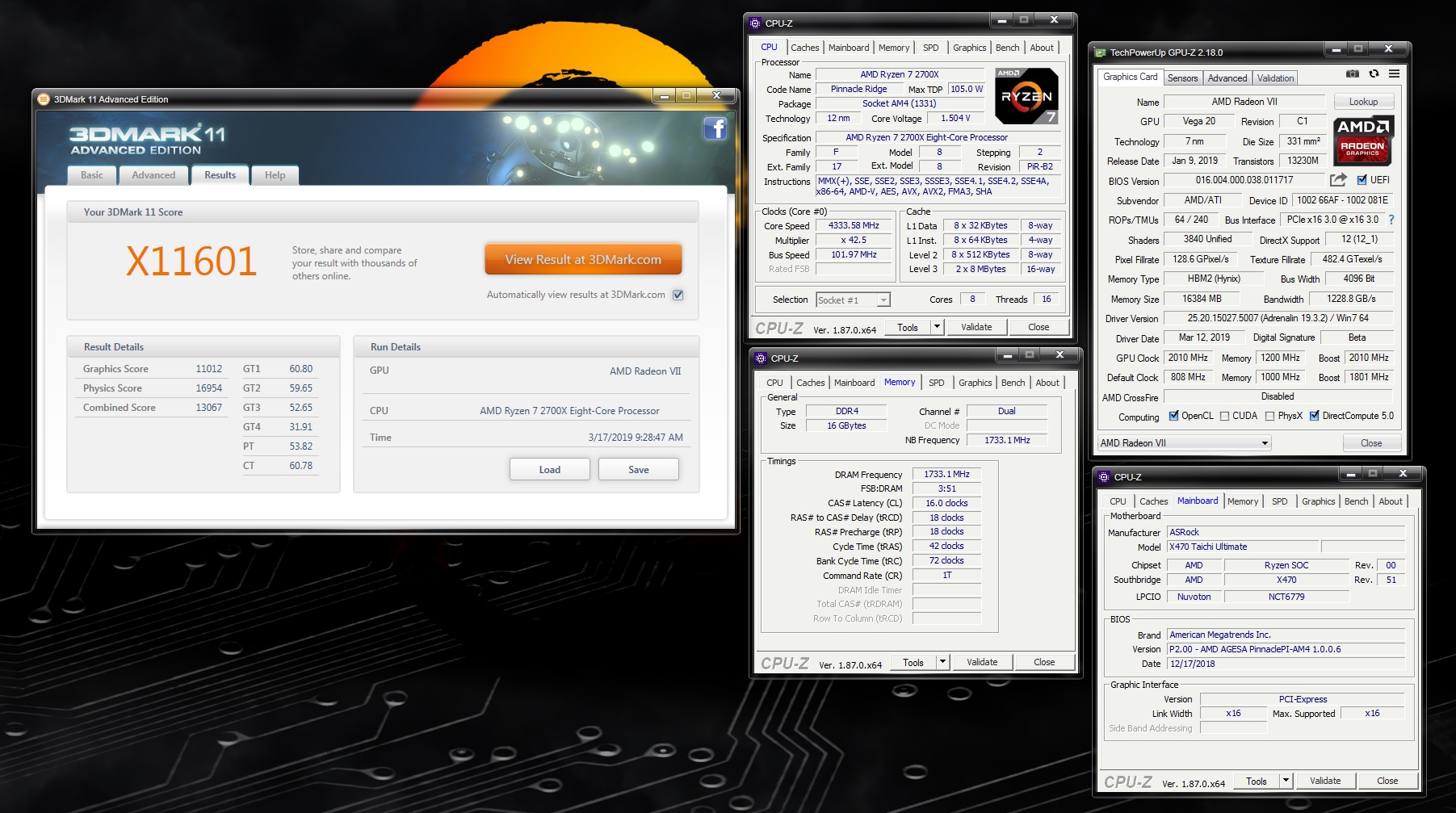
Task: Click the CPU-Z CPU window title bar icon
Action: [755, 23]
